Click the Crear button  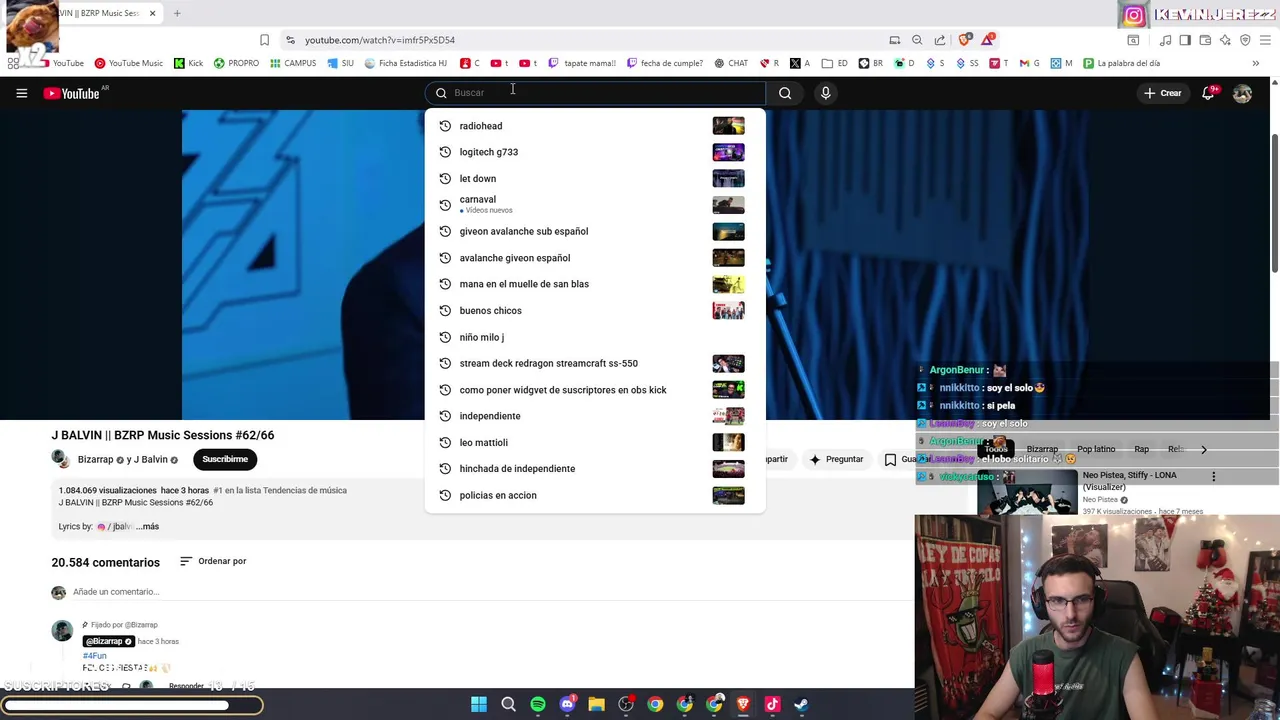click(x=1163, y=93)
